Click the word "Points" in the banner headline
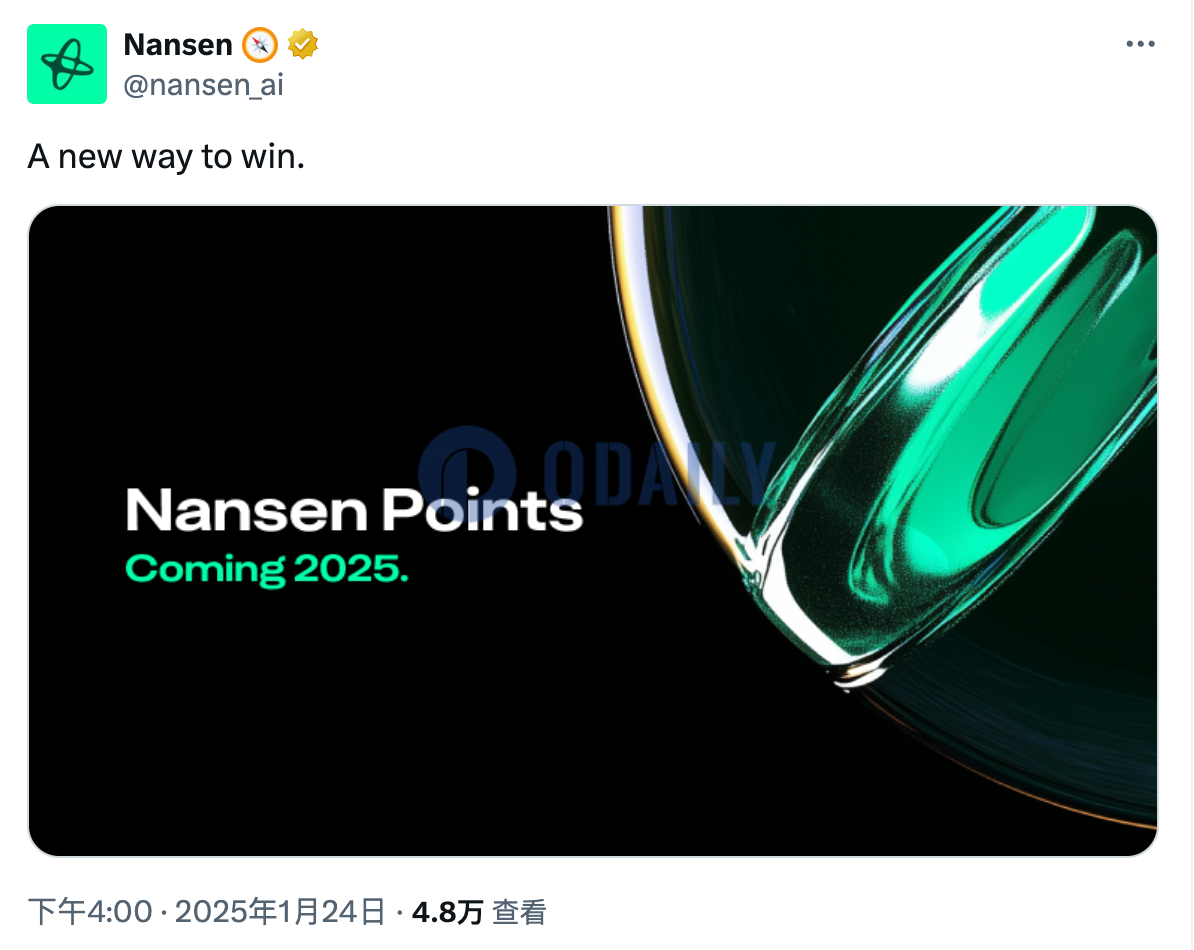 click(483, 509)
